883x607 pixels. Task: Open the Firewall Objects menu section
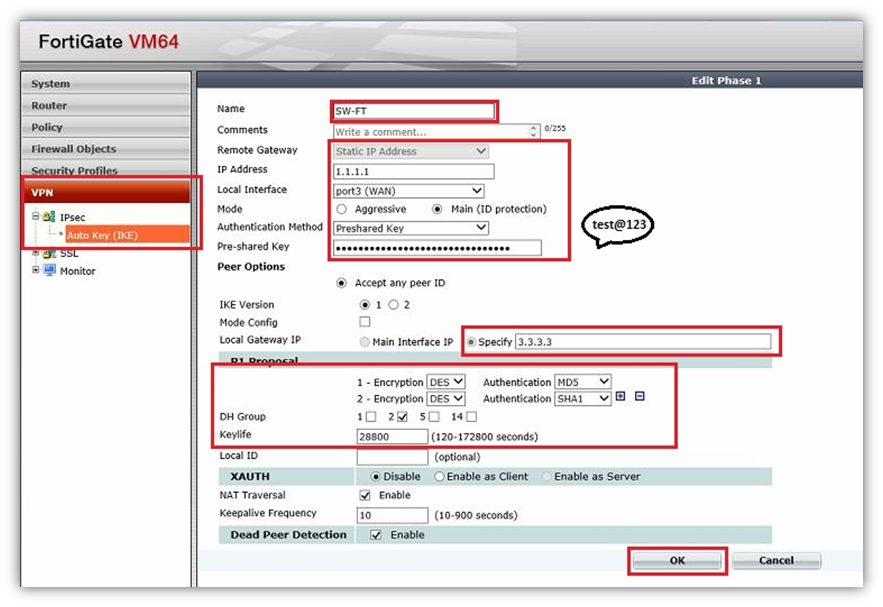106,149
